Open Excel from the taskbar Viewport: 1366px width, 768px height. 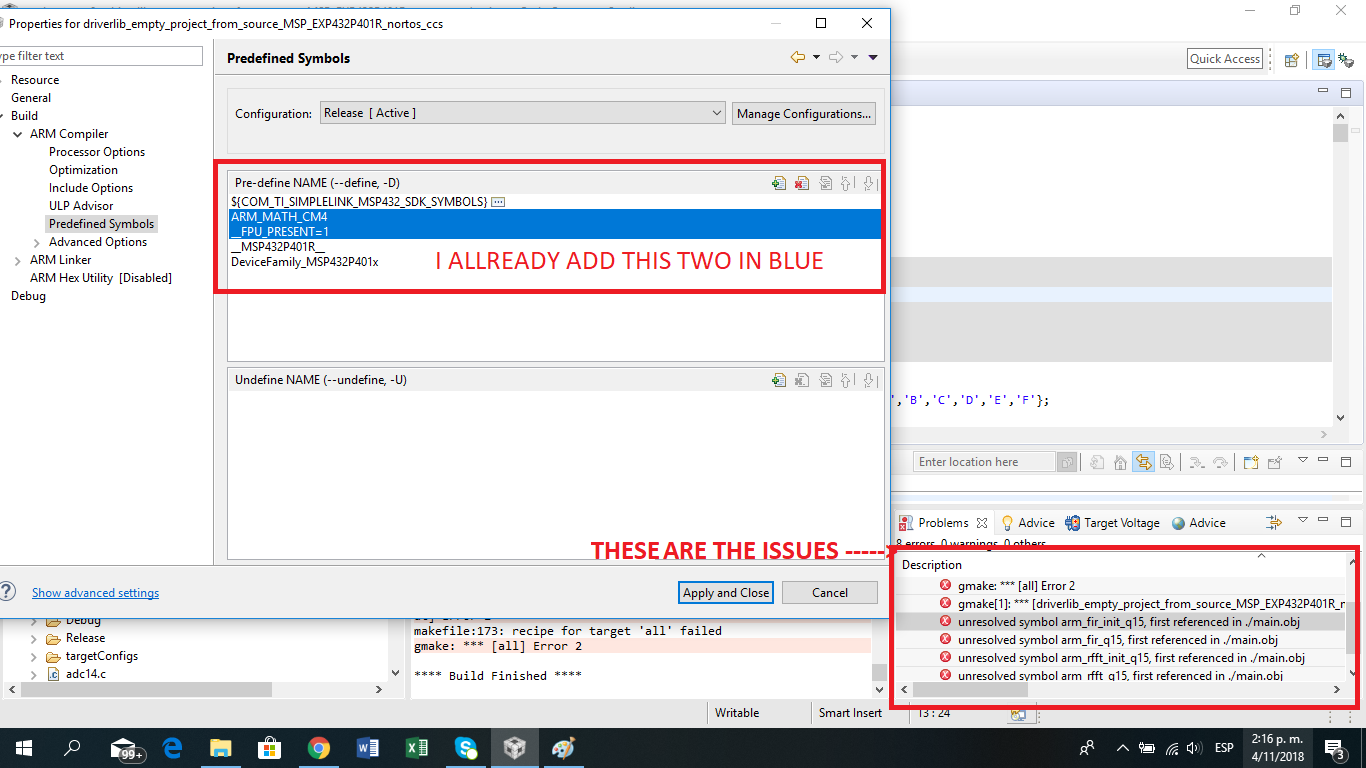point(417,748)
